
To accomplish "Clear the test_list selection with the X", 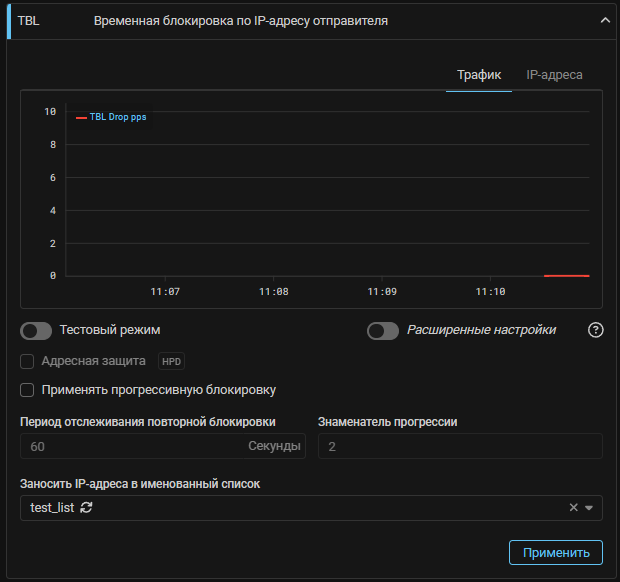I will click(573, 508).
